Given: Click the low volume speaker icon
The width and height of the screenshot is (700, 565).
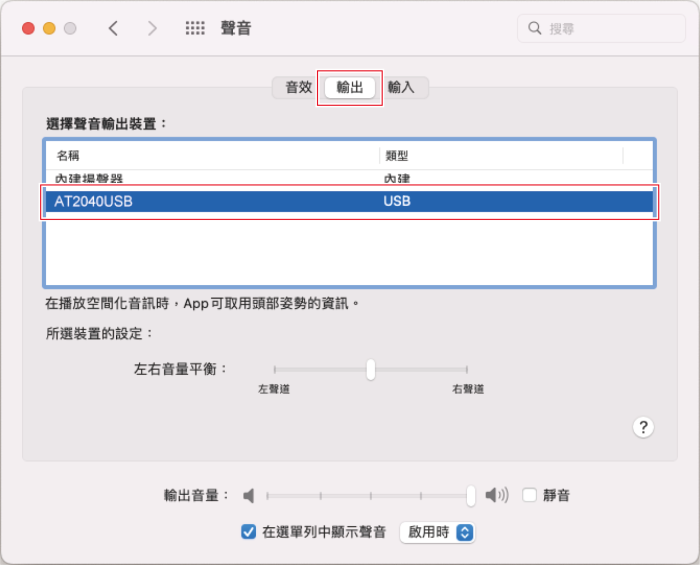Looking at the screenshot, I should [x=249, y=495].
